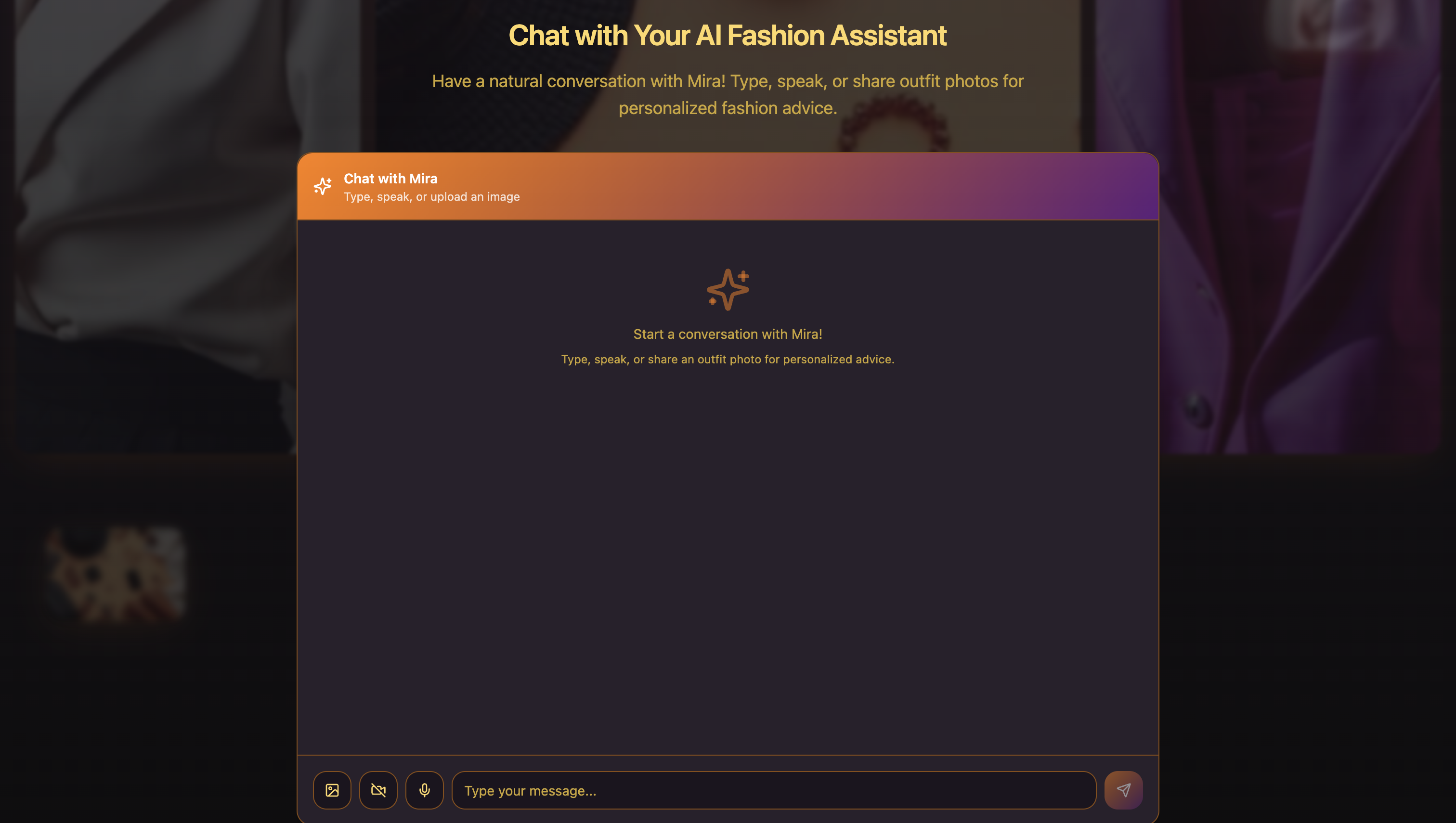
Task: Click the orange-purple gradient chat header bar
Action: [x=728, y=186]
